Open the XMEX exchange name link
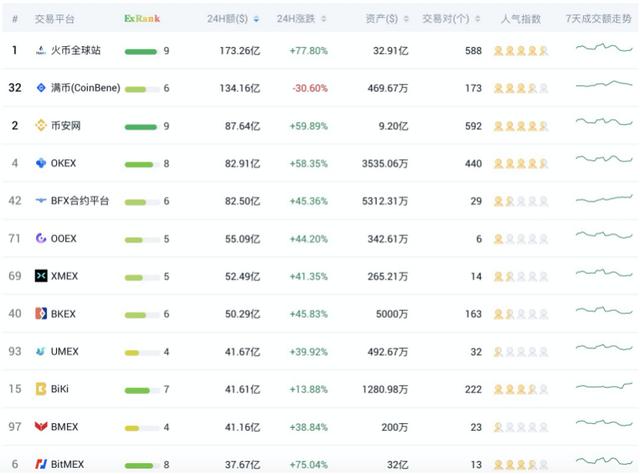640x474 pixels. tap(64, 276)
